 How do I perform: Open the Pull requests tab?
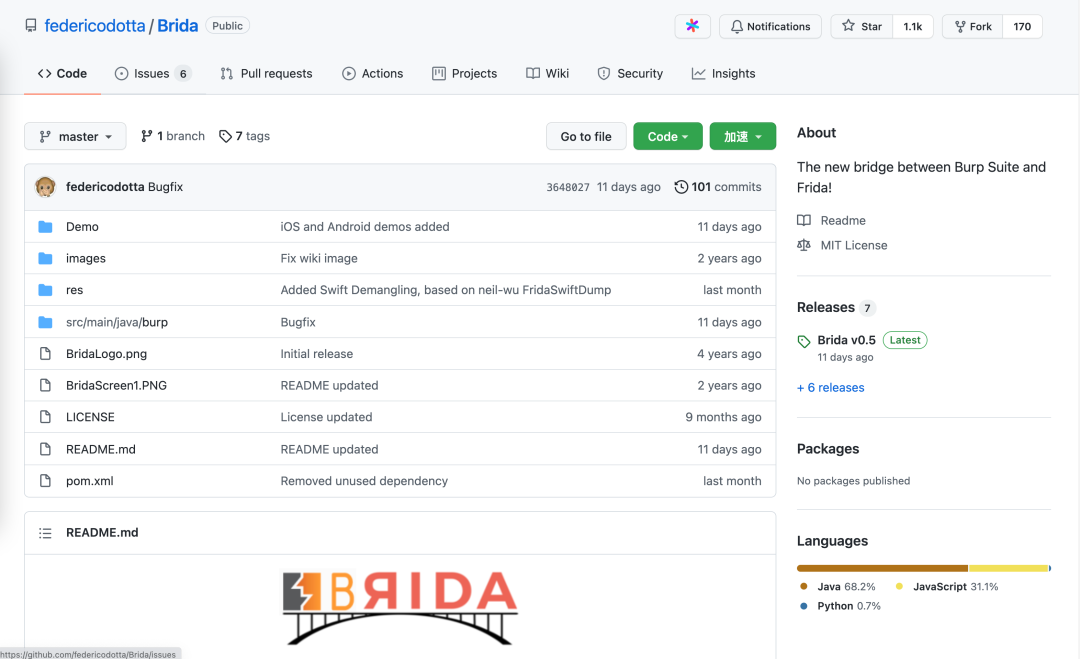(266, 74)
